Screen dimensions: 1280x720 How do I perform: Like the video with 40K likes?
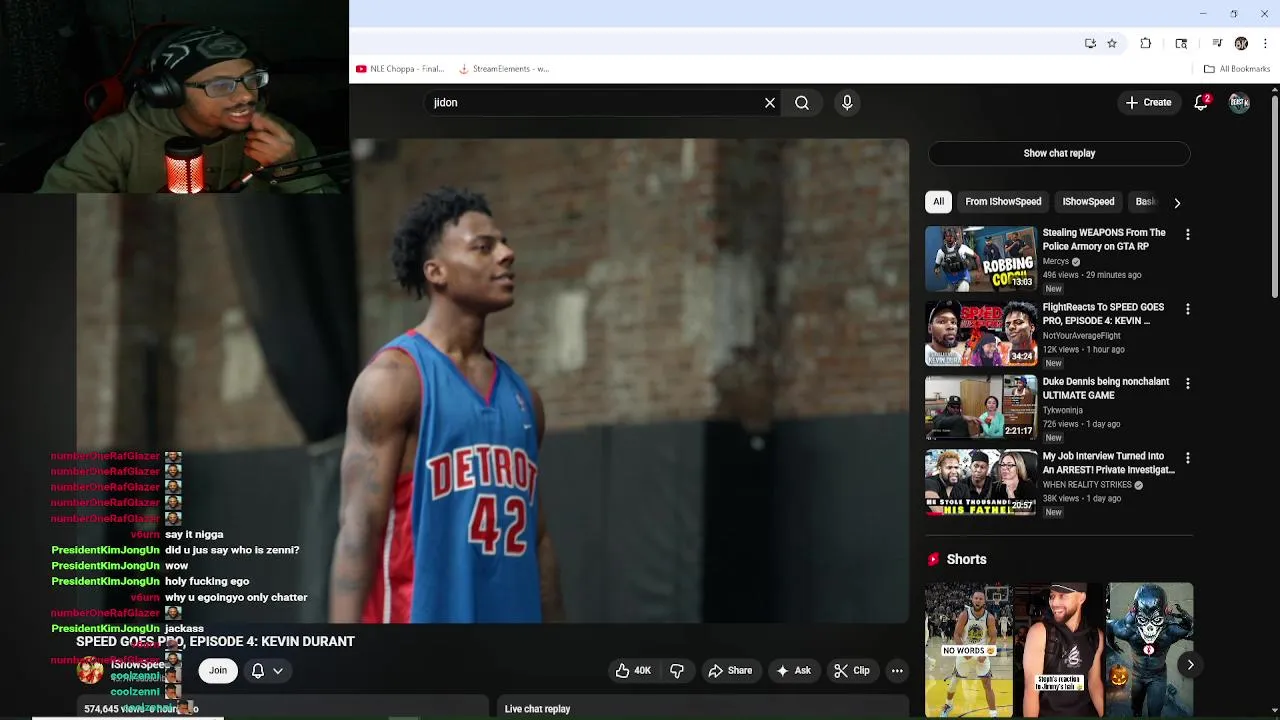click(633, 671)
